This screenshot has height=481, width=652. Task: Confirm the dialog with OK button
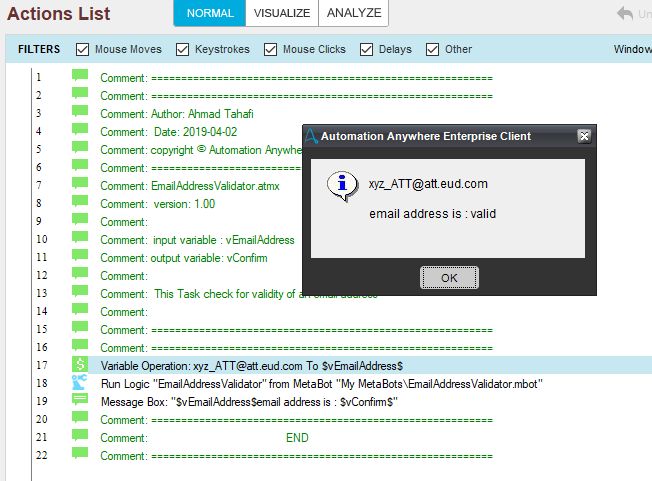[449, 278]
